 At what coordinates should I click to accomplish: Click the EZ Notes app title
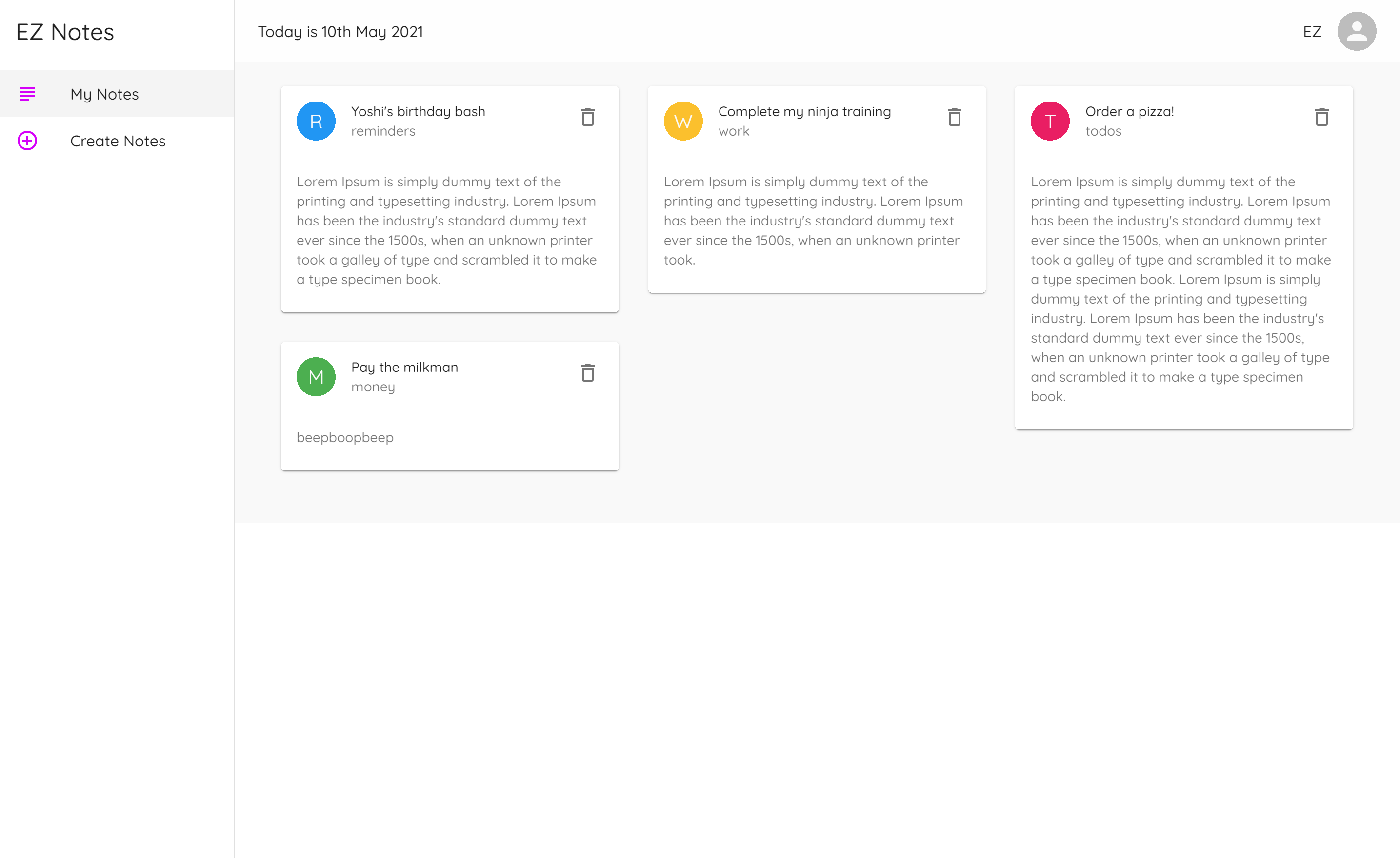tap(64, 32)
